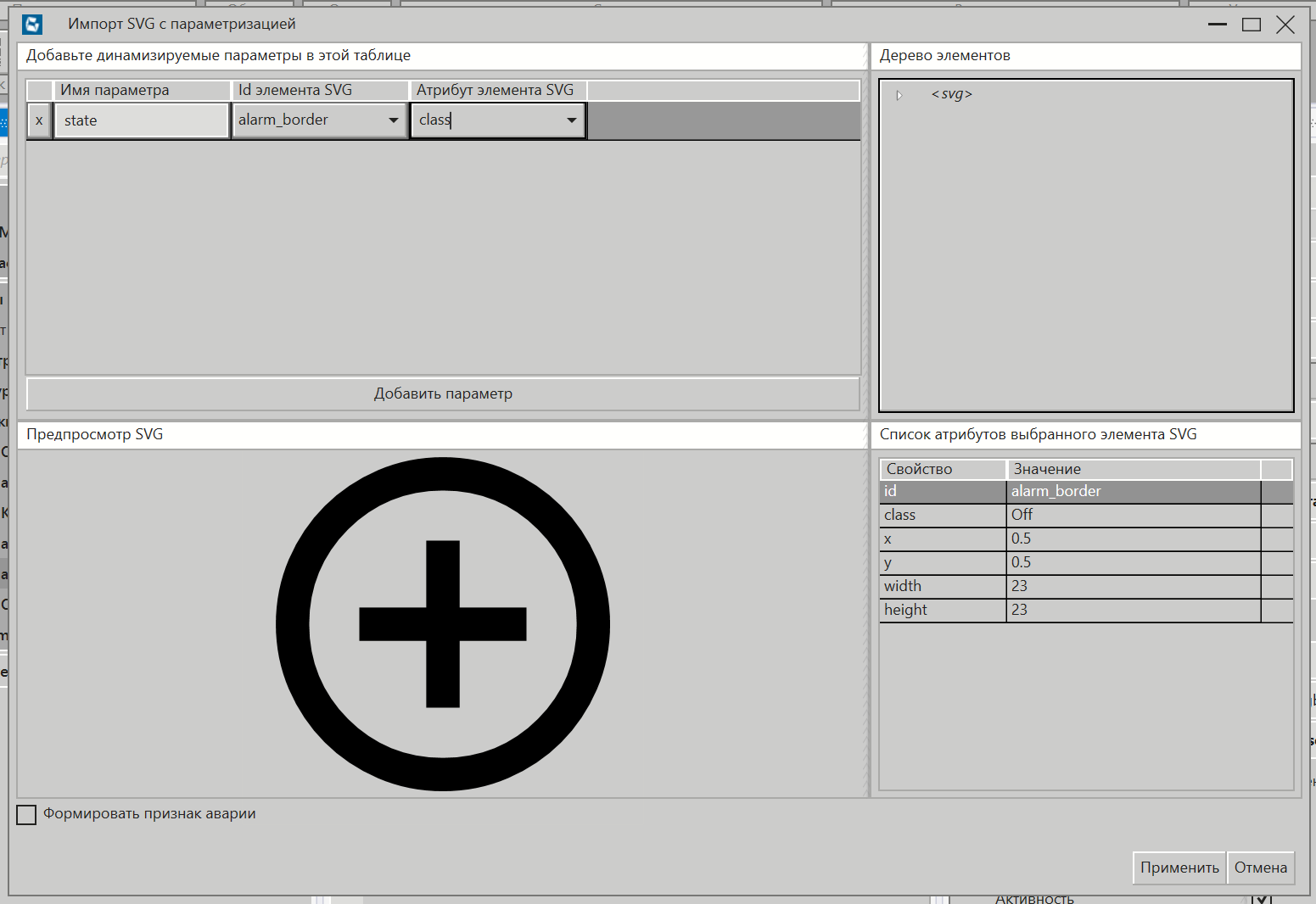Enable the Формировать признак аварии checkbox
The width and height of the screenshot is (1316, 904).
tap(25, 814)
